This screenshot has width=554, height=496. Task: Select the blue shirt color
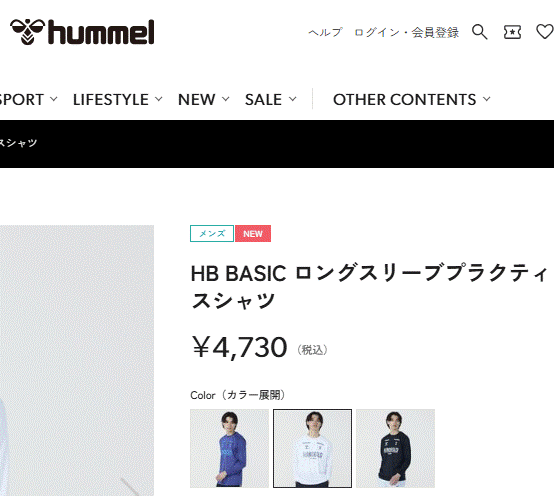[229, 448]
